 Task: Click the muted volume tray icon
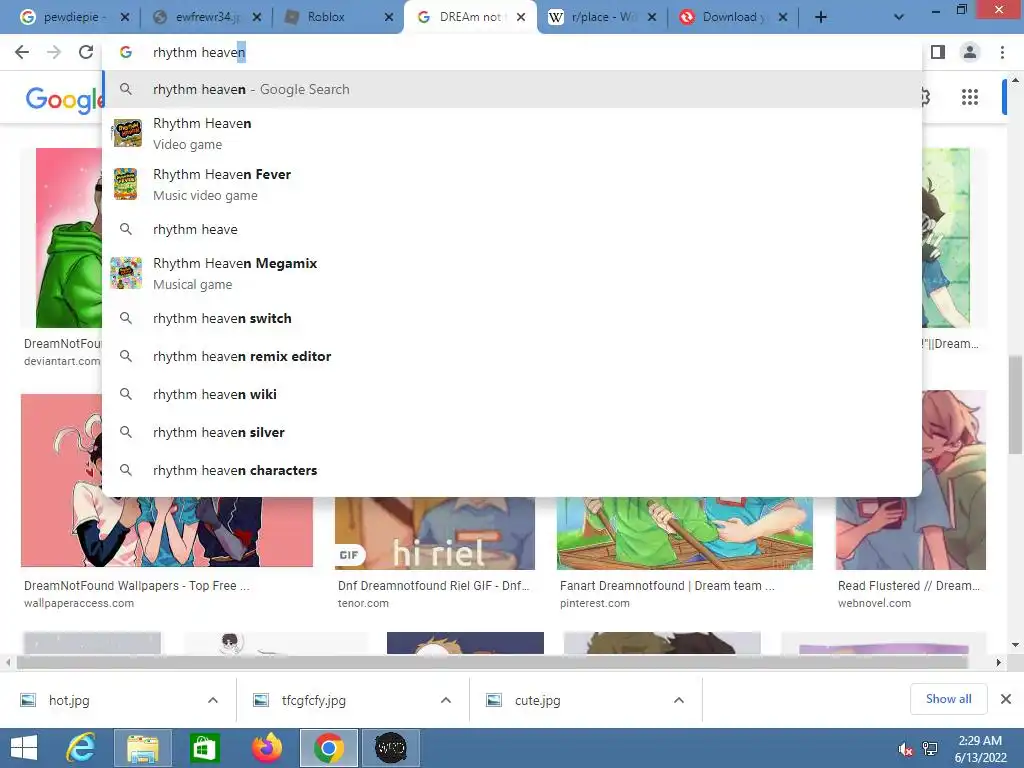[906, 750]
